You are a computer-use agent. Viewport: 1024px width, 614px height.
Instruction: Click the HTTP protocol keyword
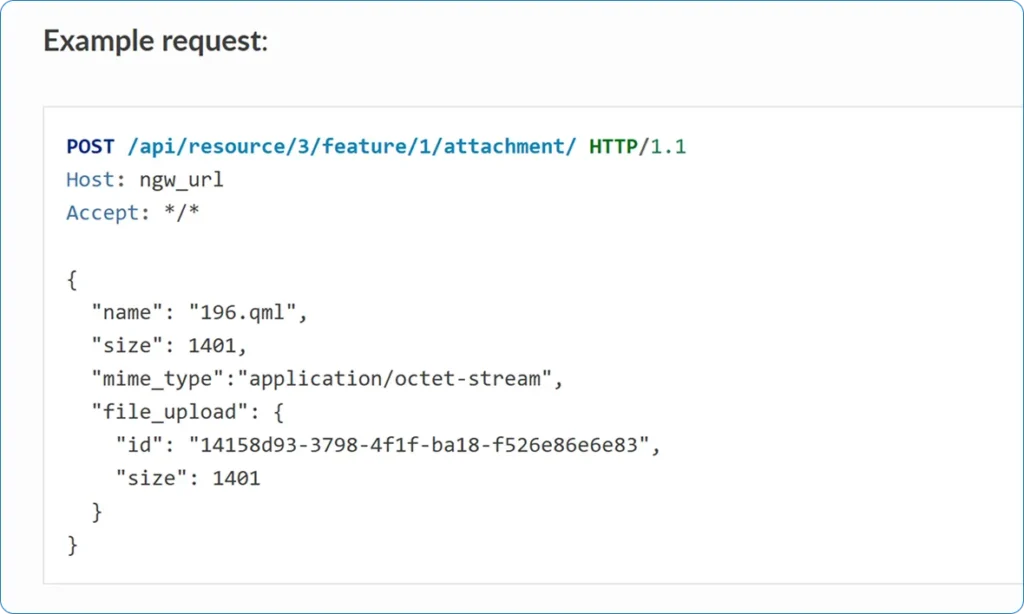coord(614,147)
